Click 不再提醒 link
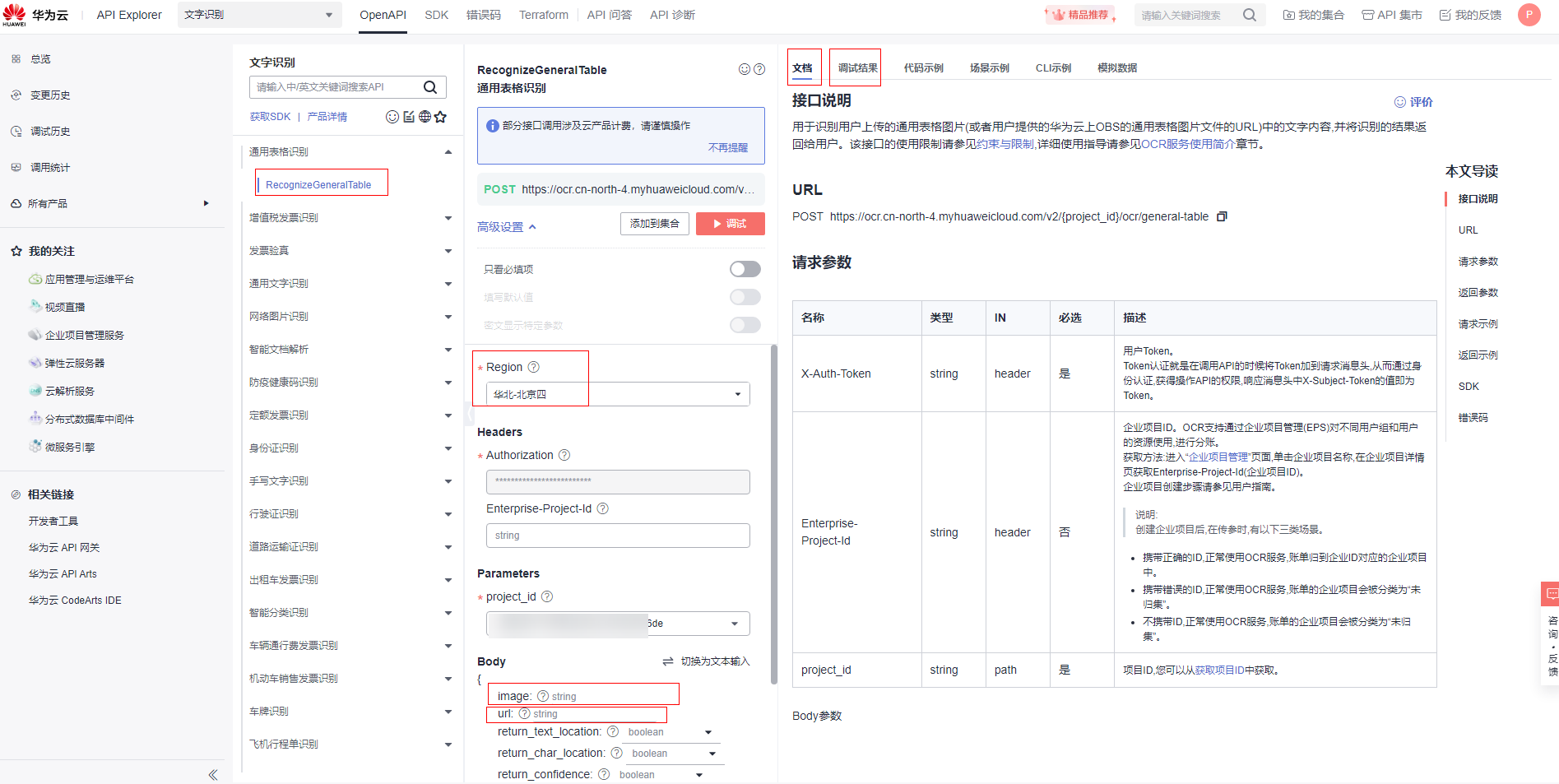This screenshot has width=1559, height=784. (x=728, y=148)
